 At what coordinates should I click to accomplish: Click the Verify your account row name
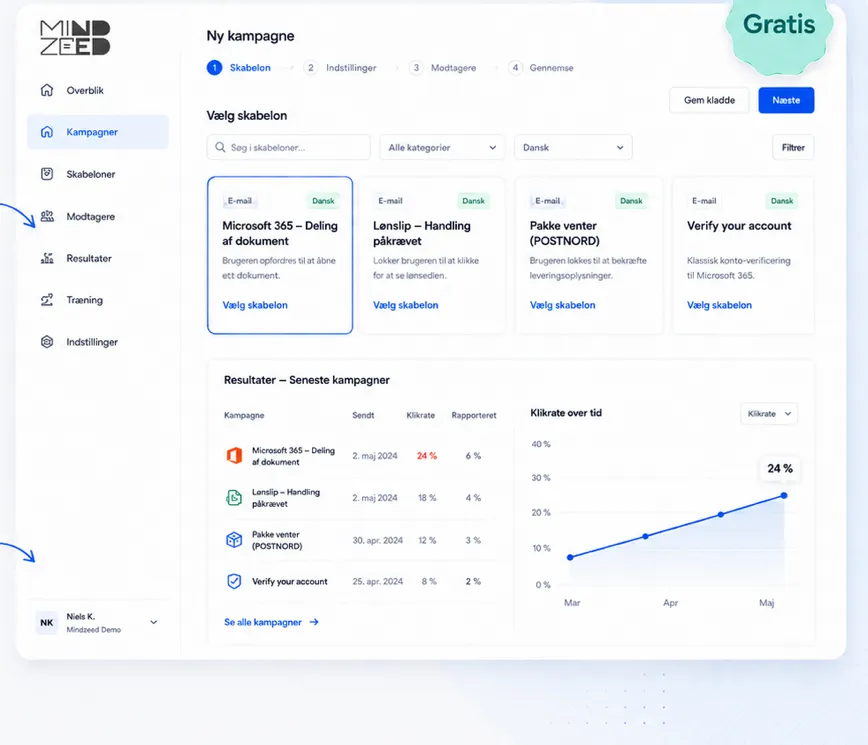[290, 581]
